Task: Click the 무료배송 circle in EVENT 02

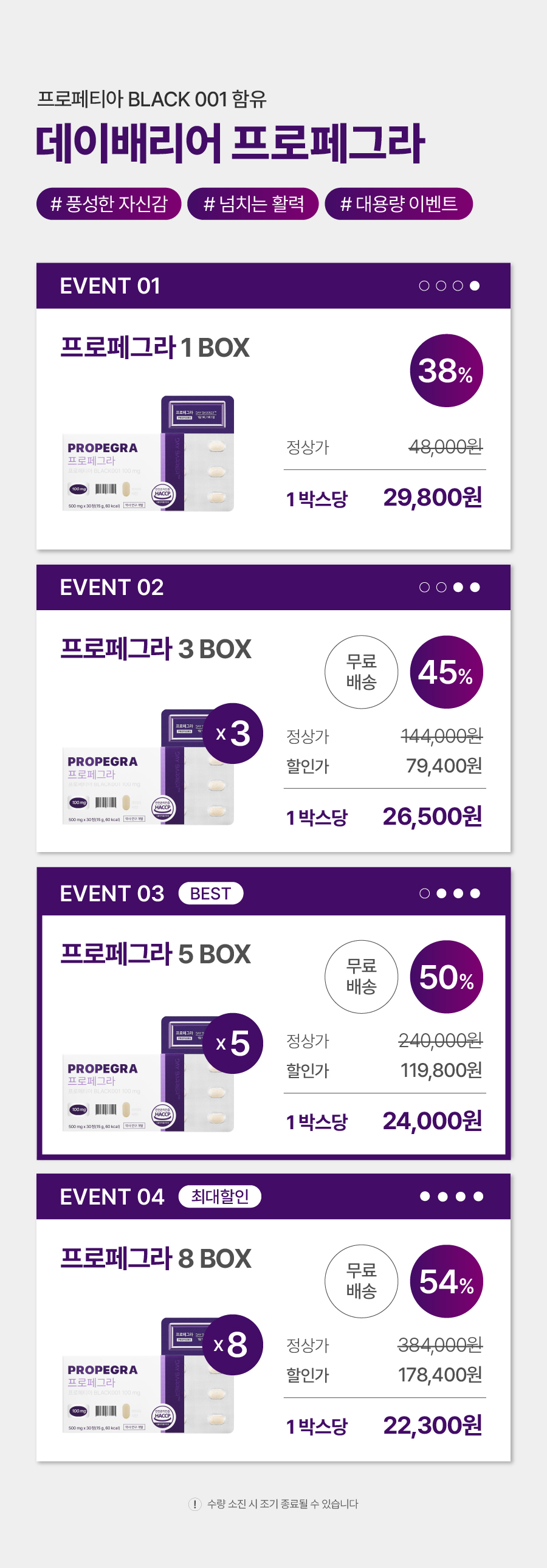Action: tap(362, 672)
